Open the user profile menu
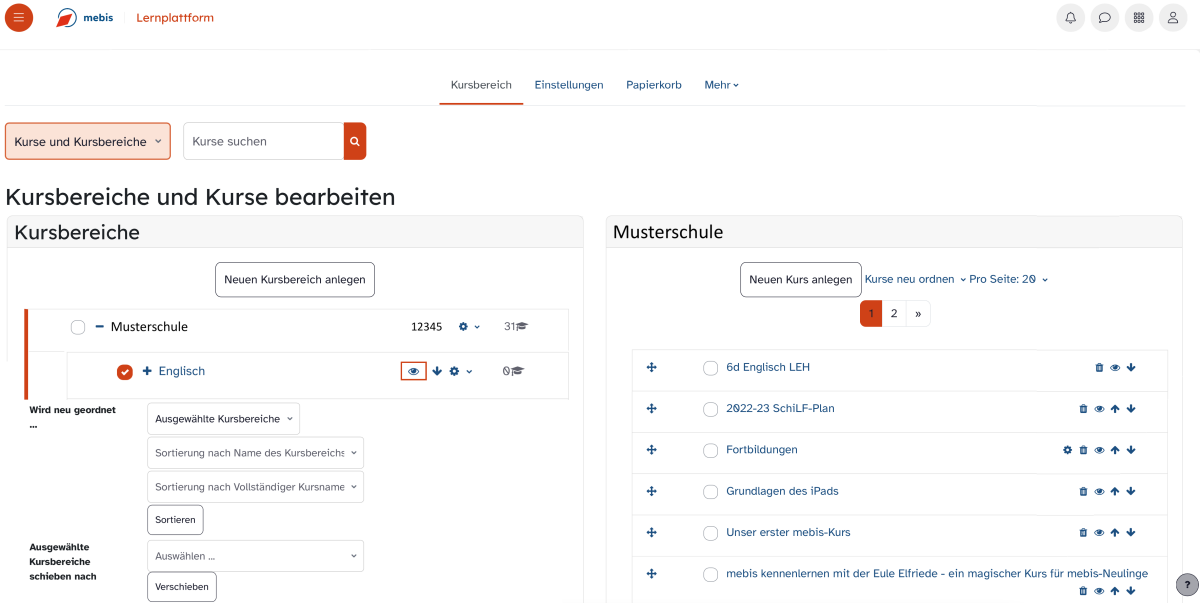This screenshot has height=603, width=1200. pos(1172,18)
